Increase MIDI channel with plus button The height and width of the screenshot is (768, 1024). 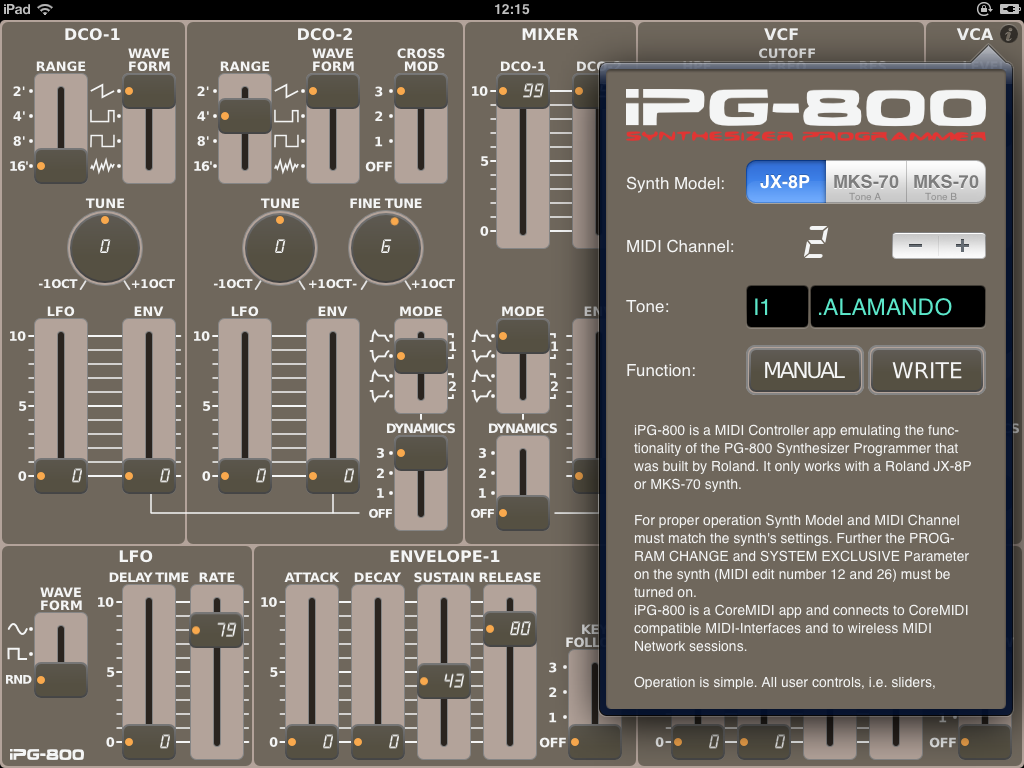tap(962, 246)
